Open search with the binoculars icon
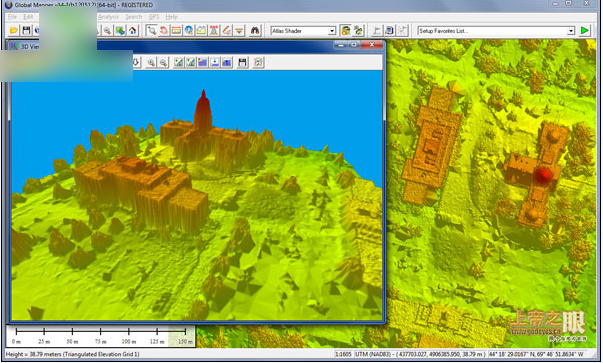Image resolution: width=603 pixels, height=363 pixels. [x=255, y=30]
